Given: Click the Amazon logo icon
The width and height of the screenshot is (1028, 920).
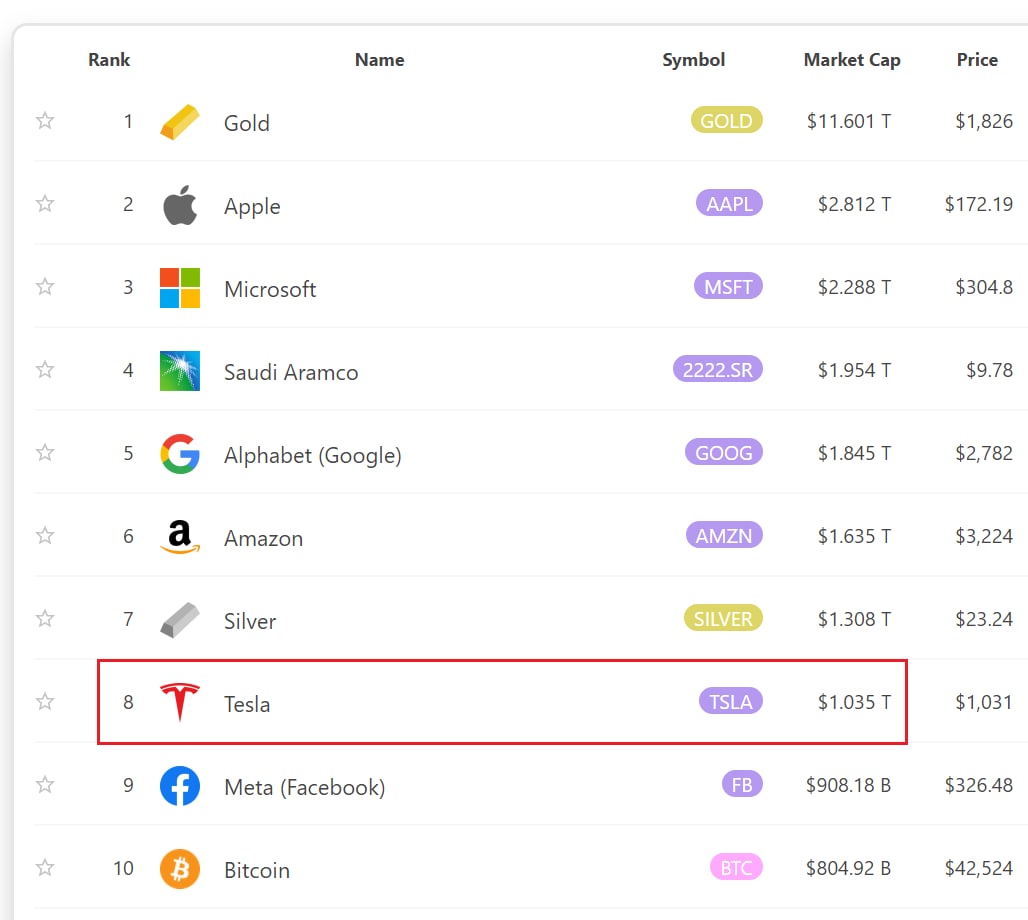Looking at the screenshot, I should [x=180, y=537].
